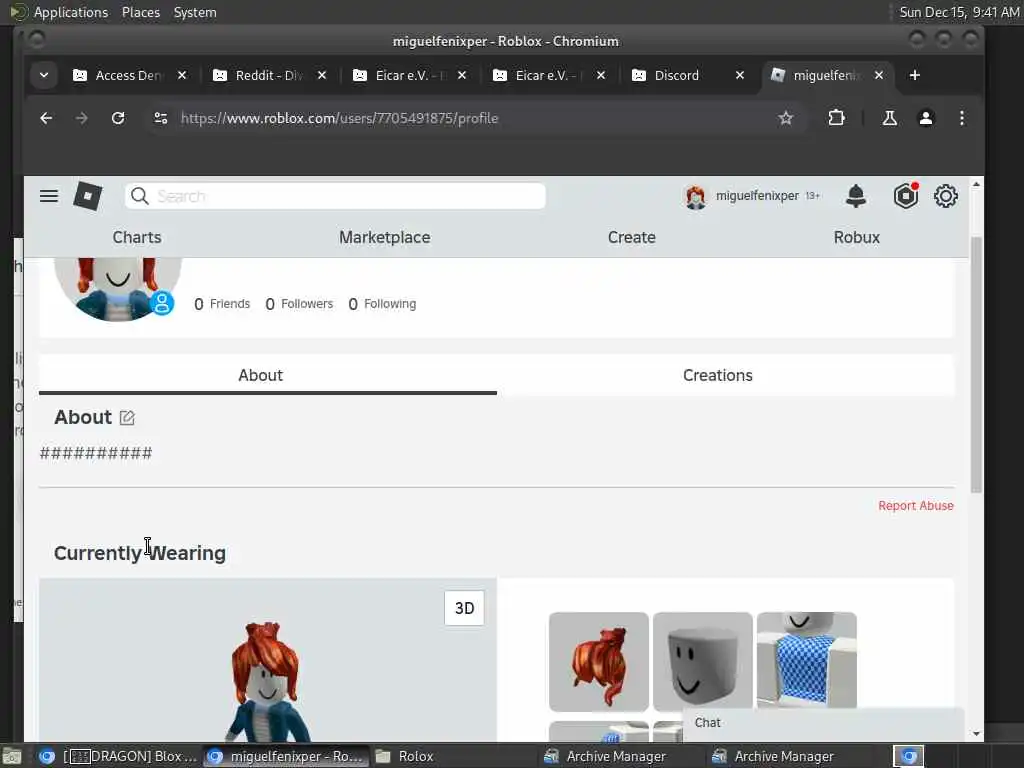Click the Roblox logo home icon

[x=88, y=196]
